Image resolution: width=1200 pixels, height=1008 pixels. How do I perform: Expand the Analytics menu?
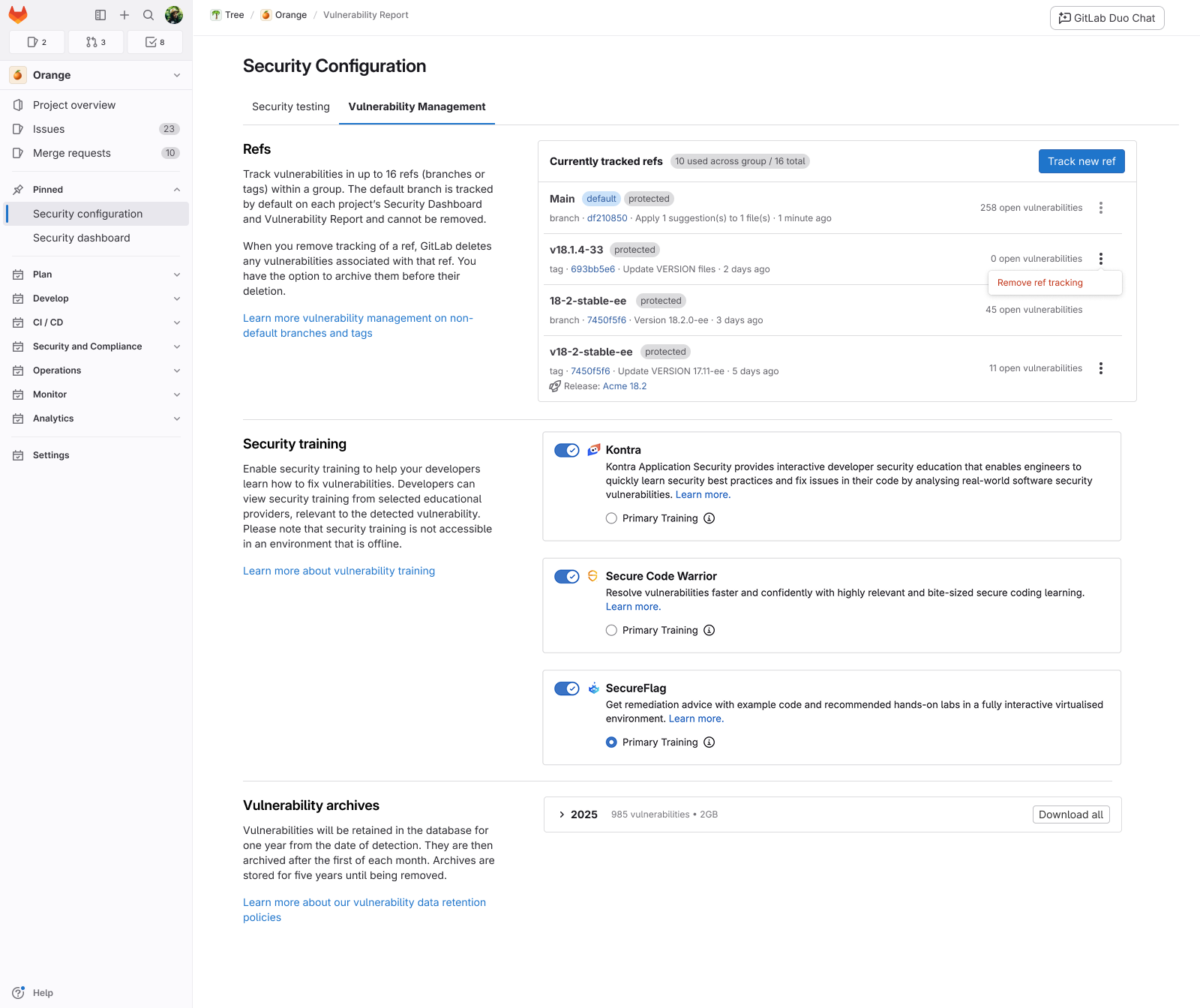coord(177,418)
